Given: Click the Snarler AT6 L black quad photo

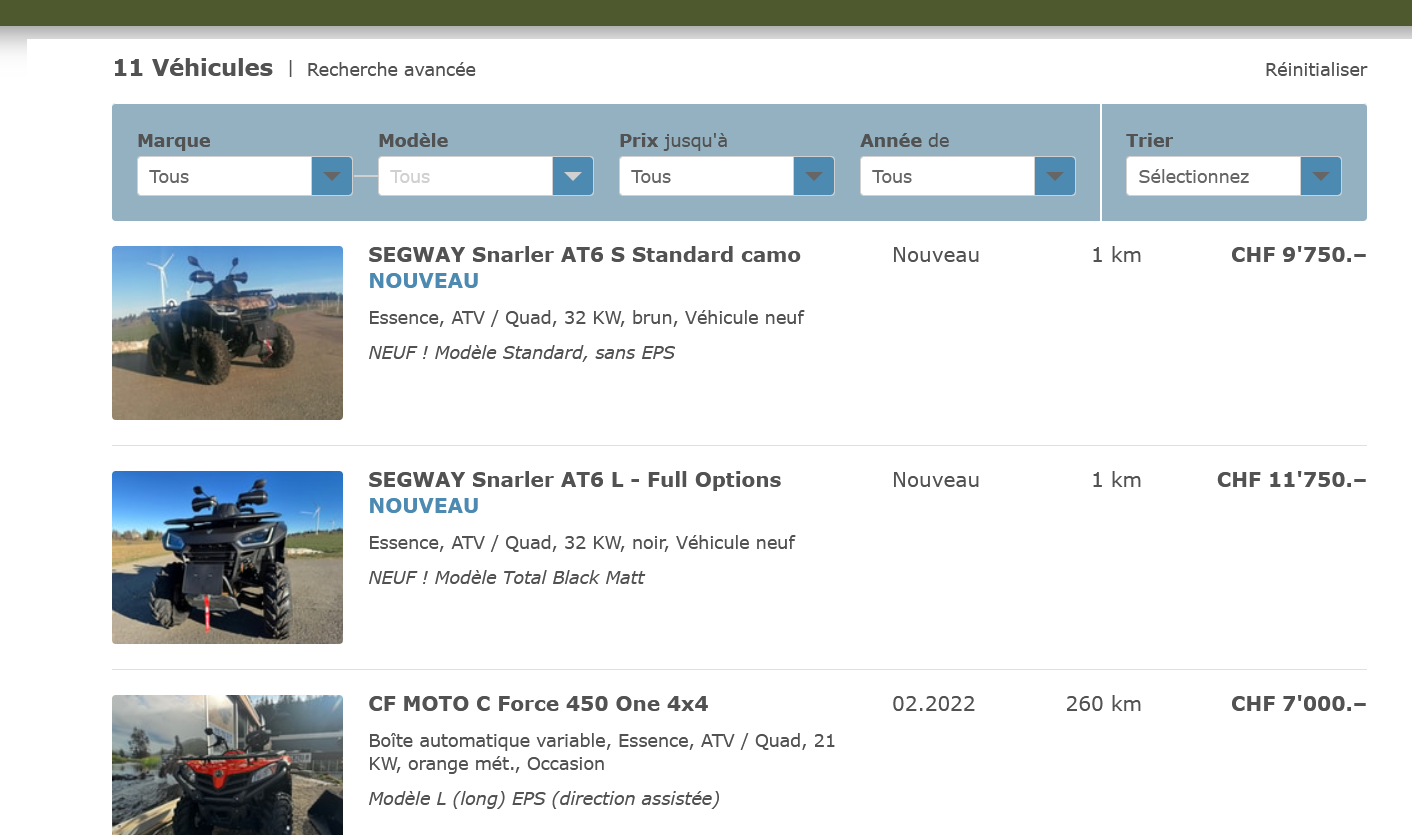Looking at the screenshot, I should point(227,558).
